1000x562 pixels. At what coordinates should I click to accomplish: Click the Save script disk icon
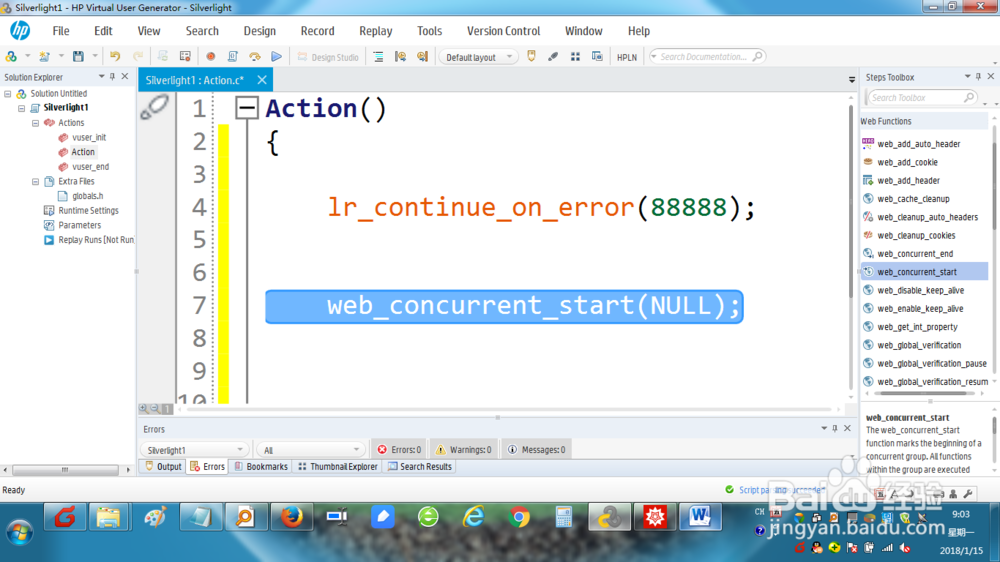[78, 57]
